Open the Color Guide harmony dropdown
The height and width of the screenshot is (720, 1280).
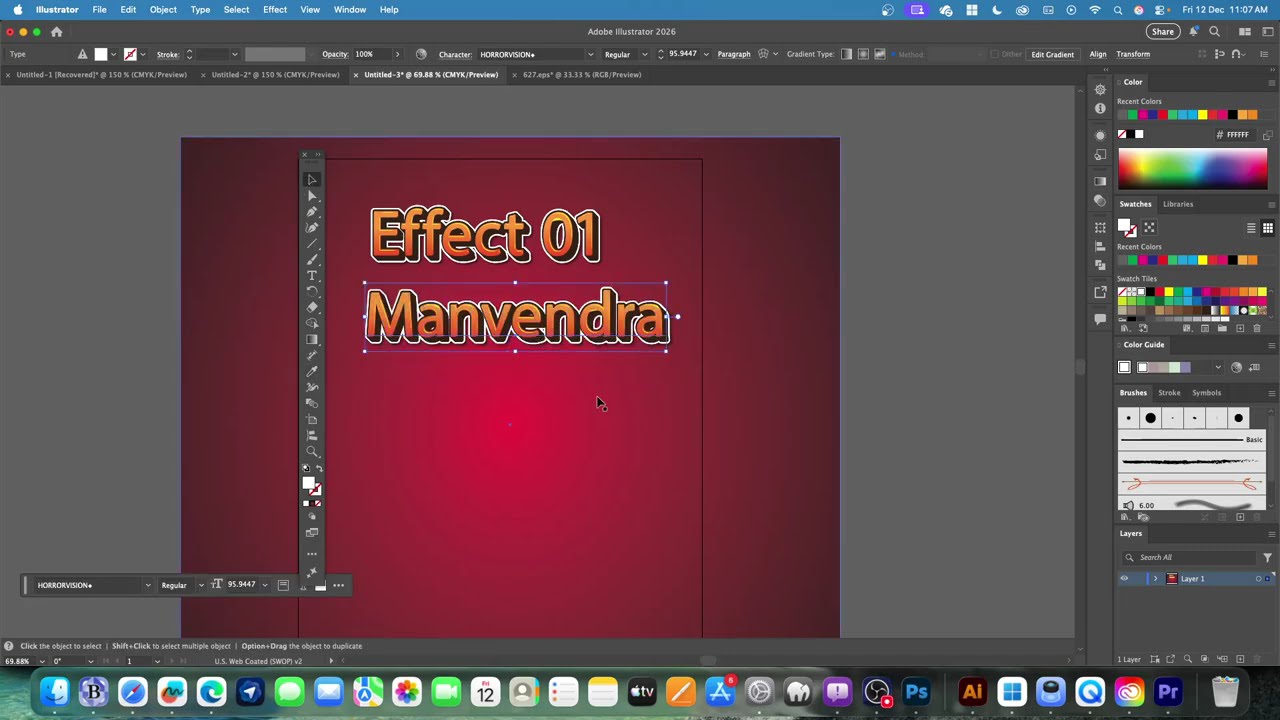(1218, 367)
